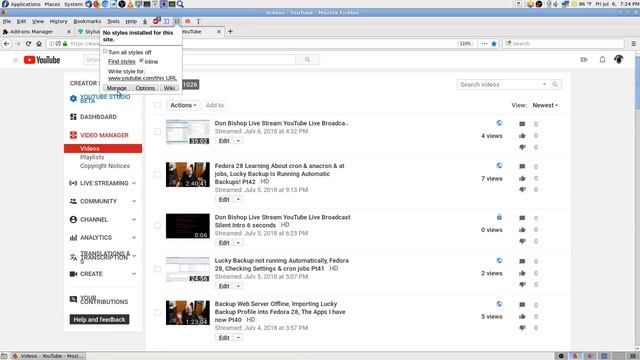Viewport: 640px width, 360px height.
Task: Click the volume icon in system tray
Action: pyautogui.click(x=556, y=4)
